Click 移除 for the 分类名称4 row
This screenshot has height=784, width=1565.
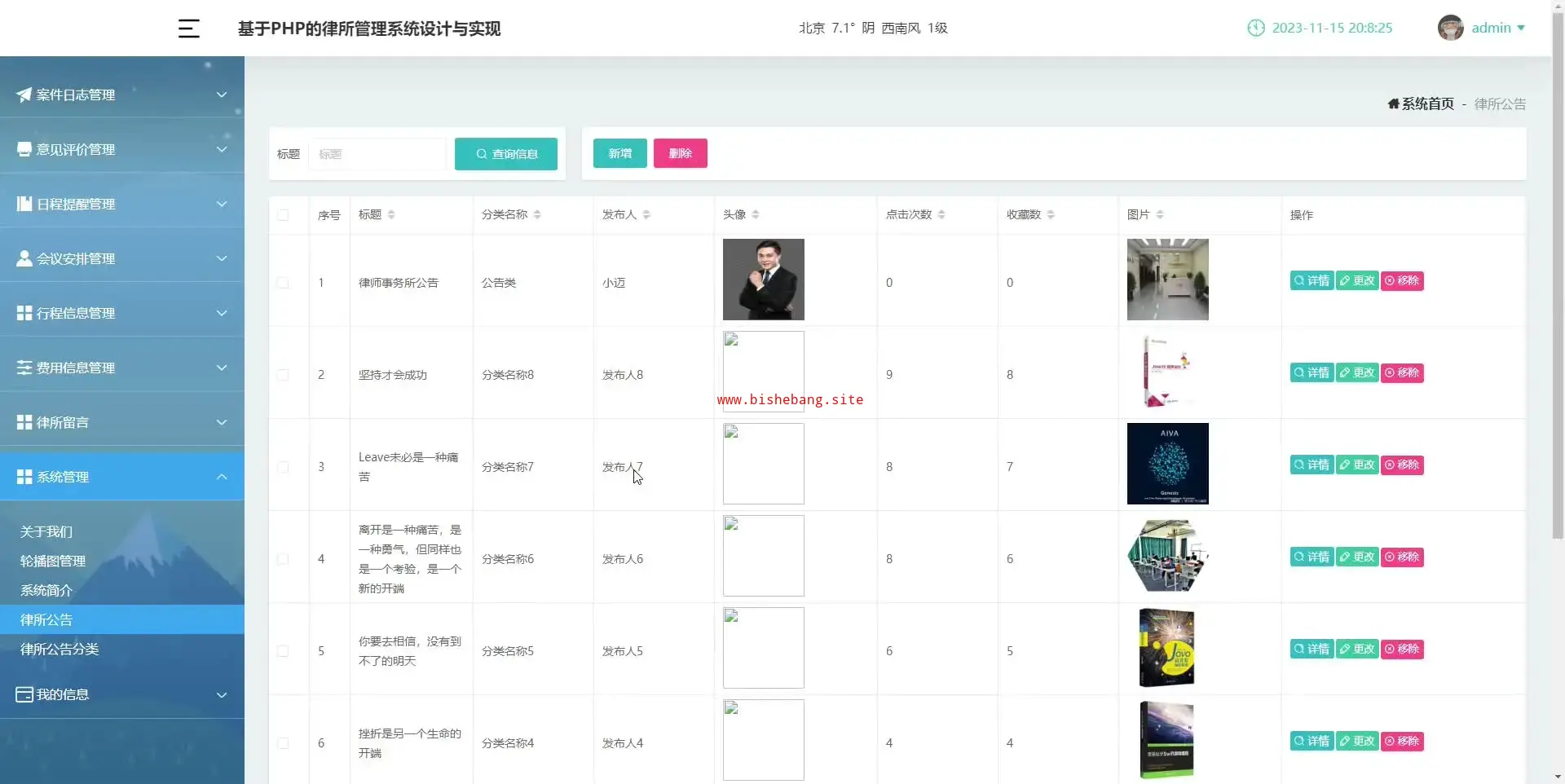coord(1402,741)
